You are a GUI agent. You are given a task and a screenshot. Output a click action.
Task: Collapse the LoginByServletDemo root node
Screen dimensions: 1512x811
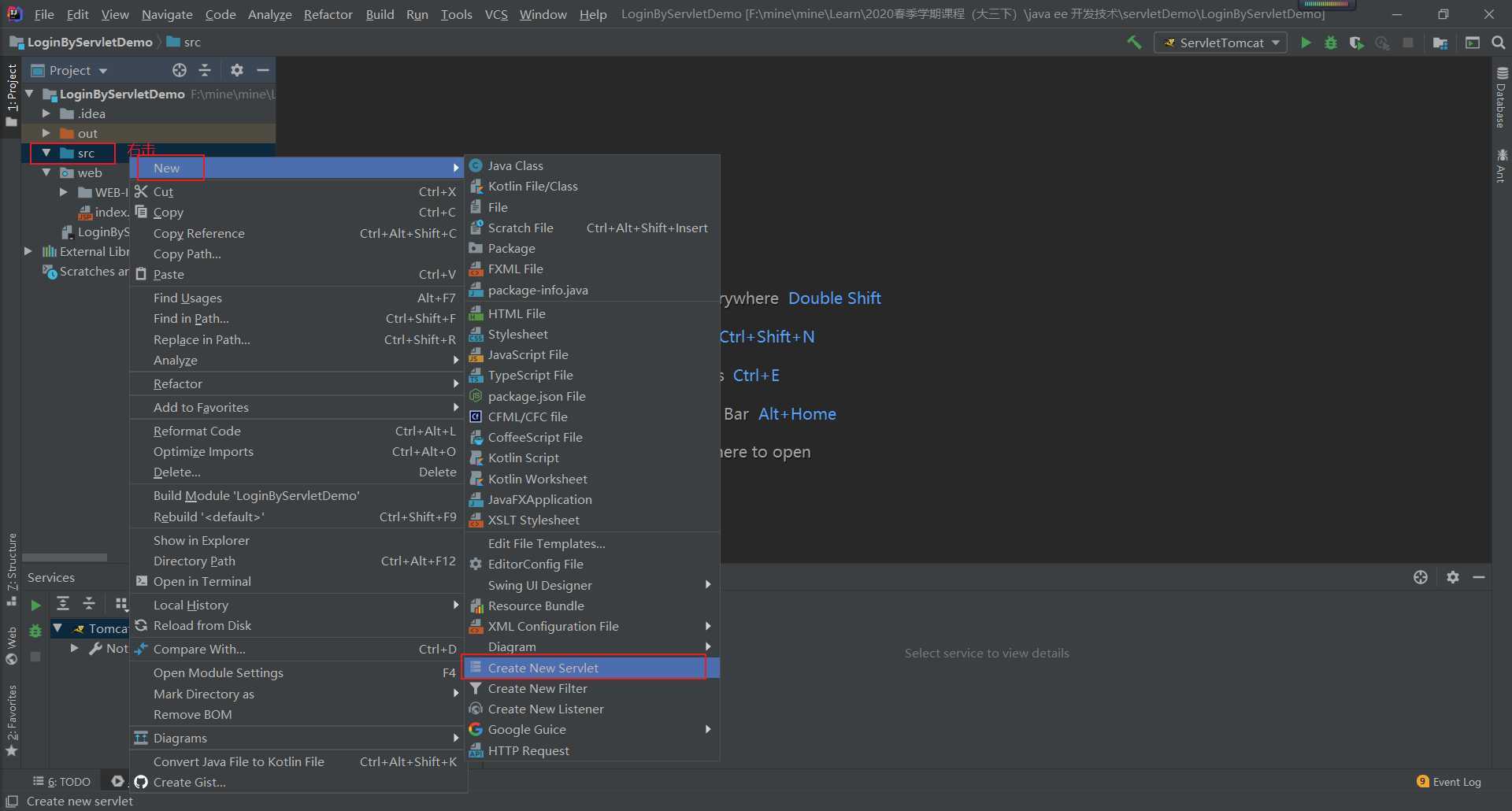click(x=29, y=94)
